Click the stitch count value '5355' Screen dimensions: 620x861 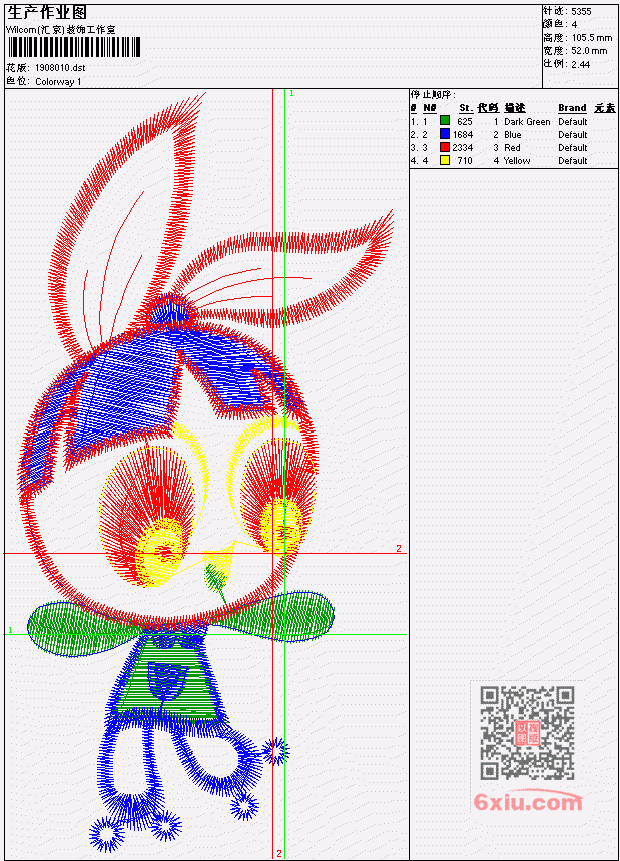tap(581, 12)
